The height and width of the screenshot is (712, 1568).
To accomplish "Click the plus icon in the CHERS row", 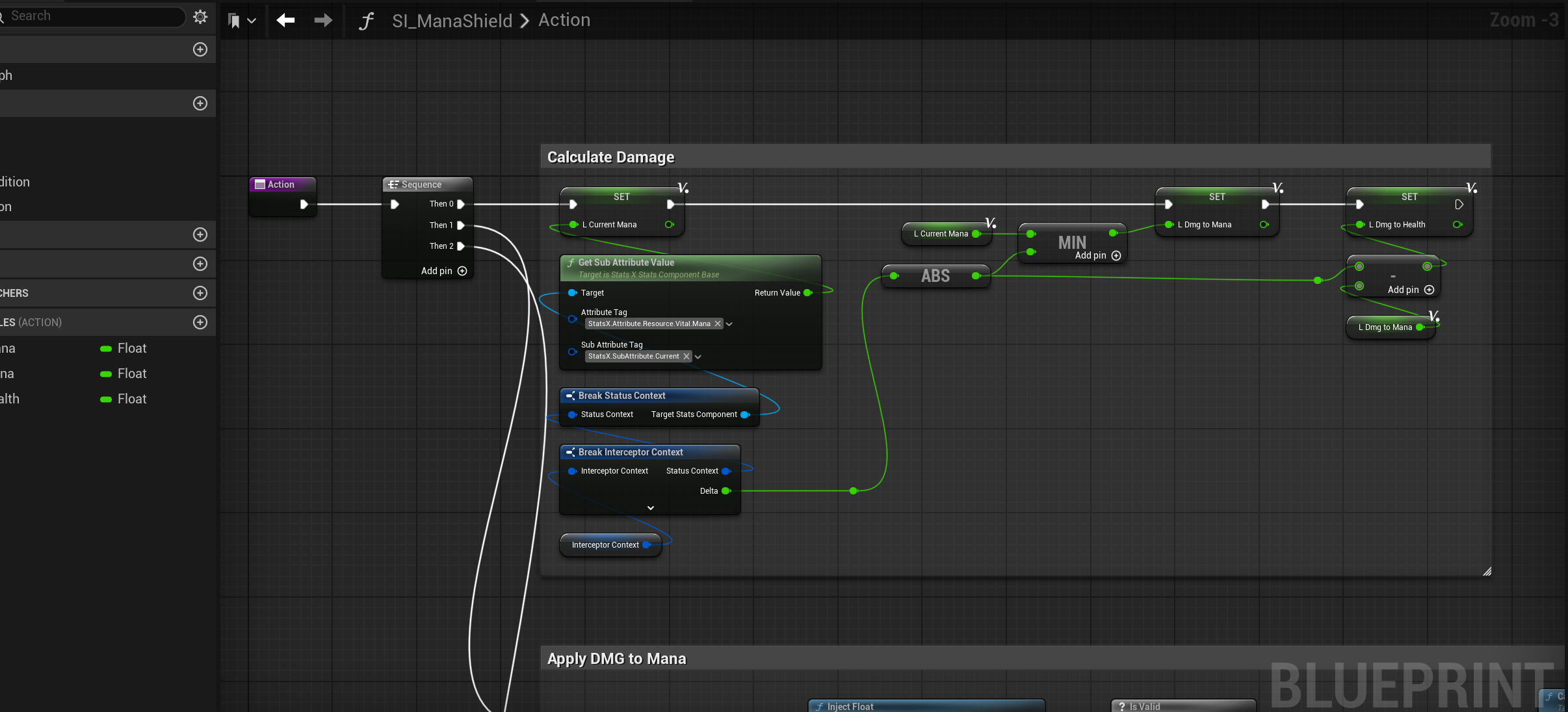I will pyautogui.click(x=200, y=293).
